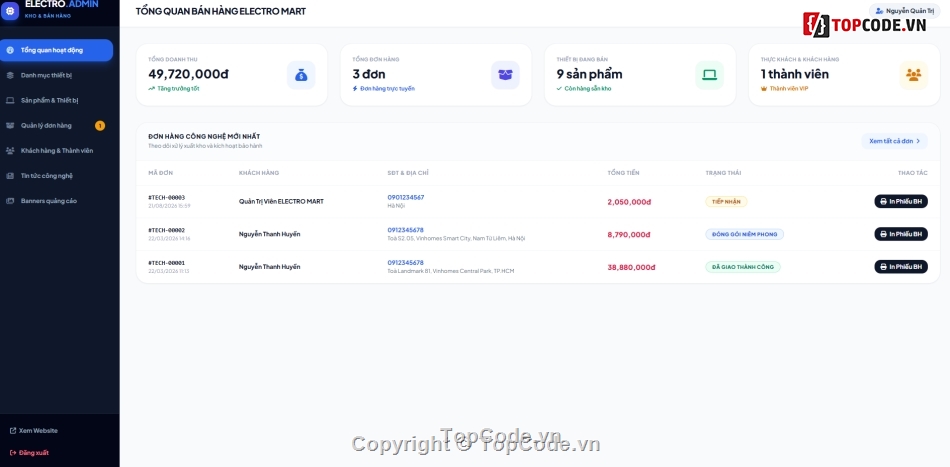The image size is (950, 467).
Task: Click total 2,050,000đ
Action: 629,202
